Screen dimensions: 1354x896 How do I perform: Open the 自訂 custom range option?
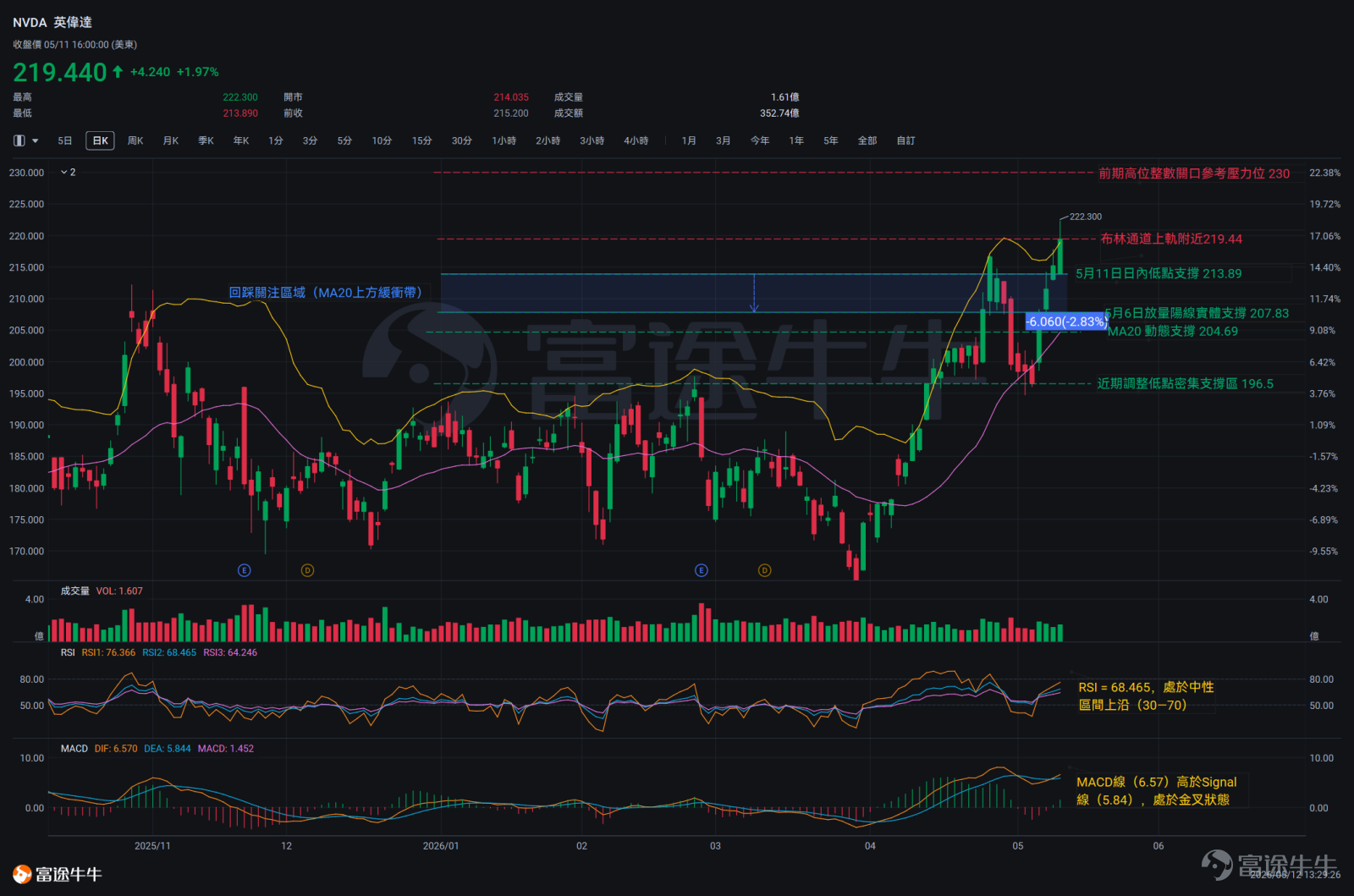[906, 140]
